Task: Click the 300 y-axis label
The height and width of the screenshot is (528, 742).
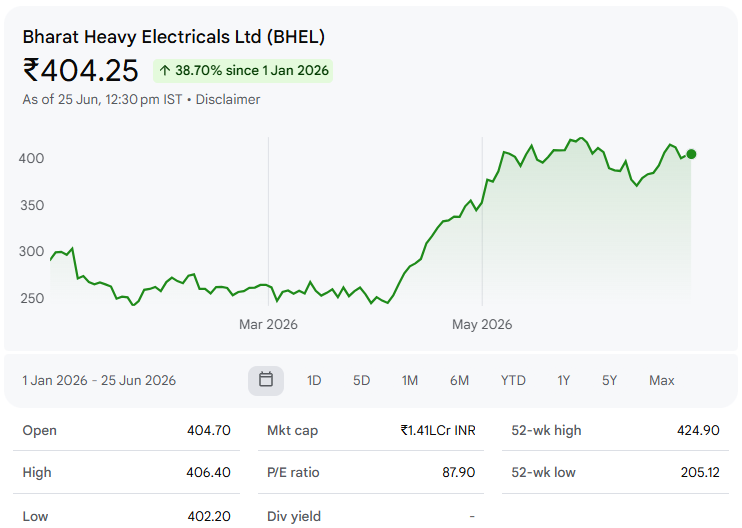Action: (31, 251)
